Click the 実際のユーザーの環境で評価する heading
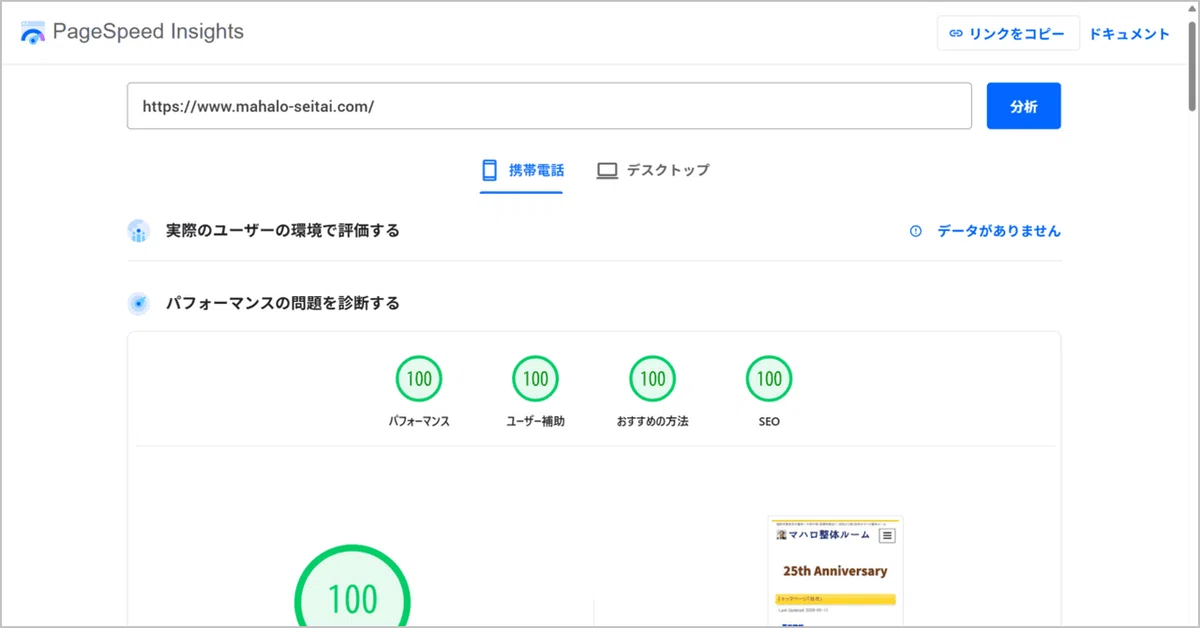 pos(283,231)
